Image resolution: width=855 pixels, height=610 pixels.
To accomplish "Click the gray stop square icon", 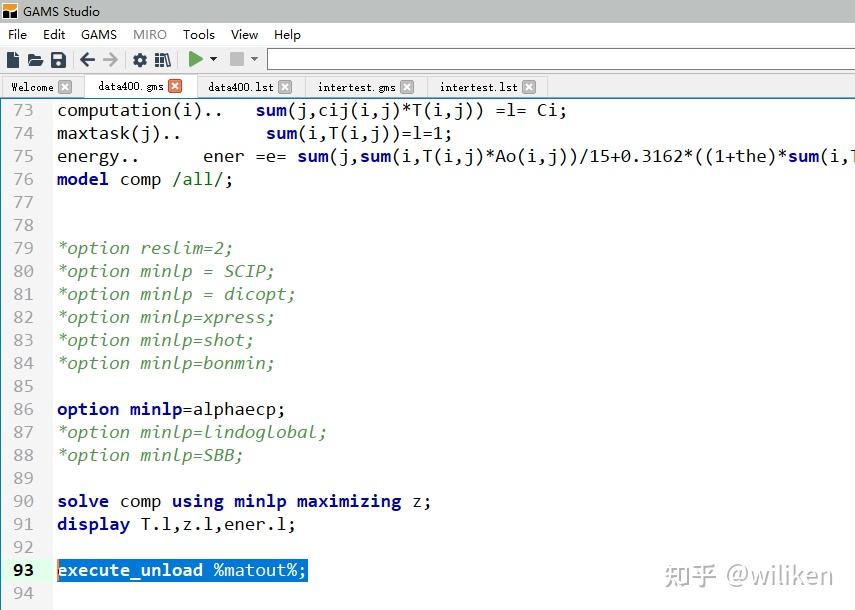I will click(236, 58).
